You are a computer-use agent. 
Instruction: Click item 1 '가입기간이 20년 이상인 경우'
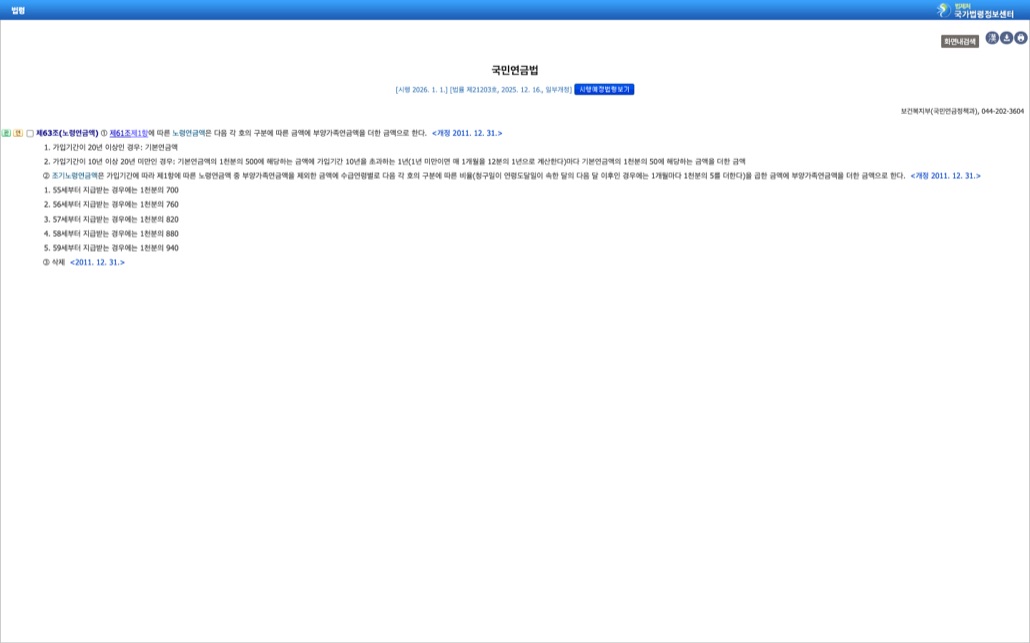coord(110,148)
